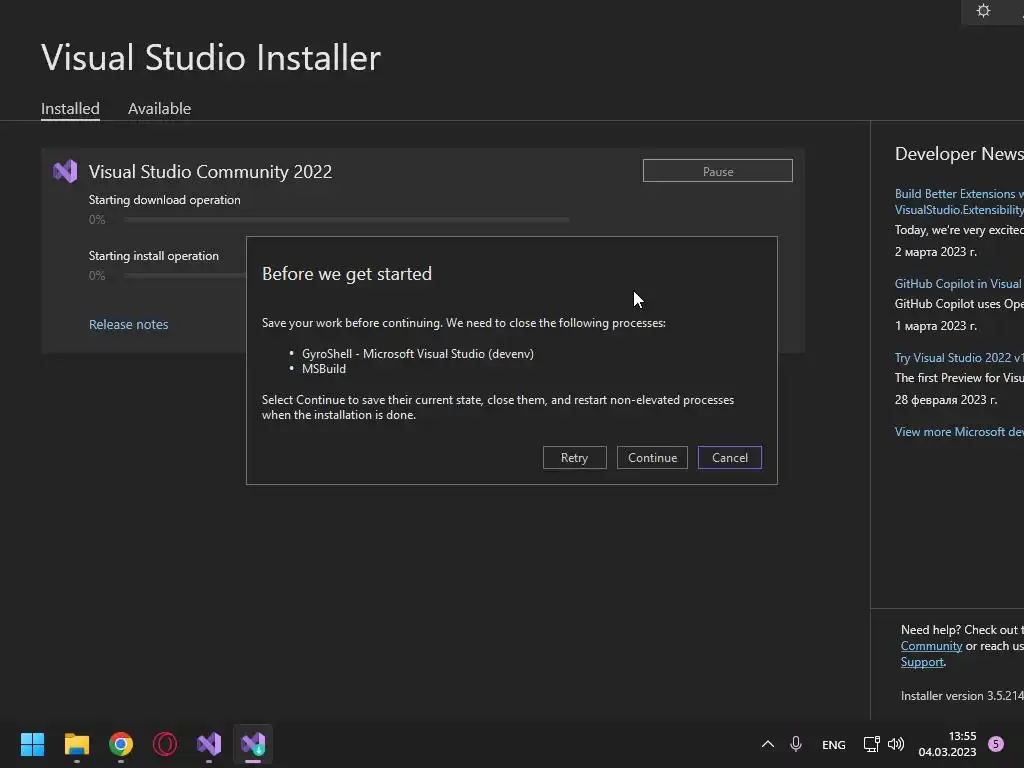
Task: Open the clock and date 13:55 panel
Action: pos(947,744)
